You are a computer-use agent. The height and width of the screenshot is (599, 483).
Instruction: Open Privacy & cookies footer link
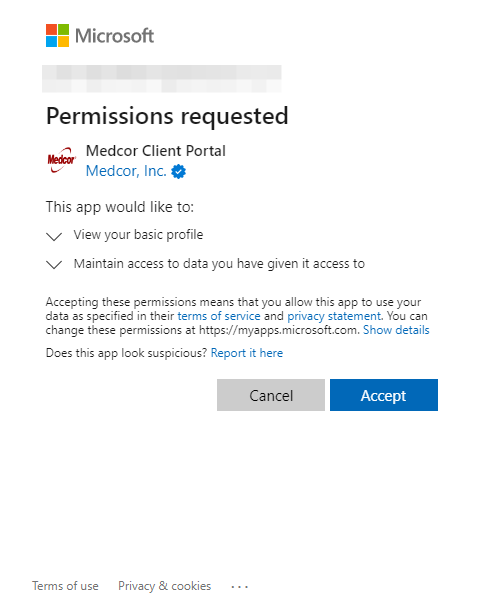point(164,586)
